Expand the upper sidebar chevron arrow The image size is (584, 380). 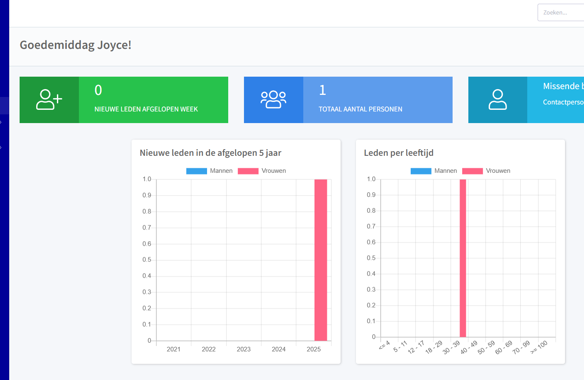(x=1, y=122)
